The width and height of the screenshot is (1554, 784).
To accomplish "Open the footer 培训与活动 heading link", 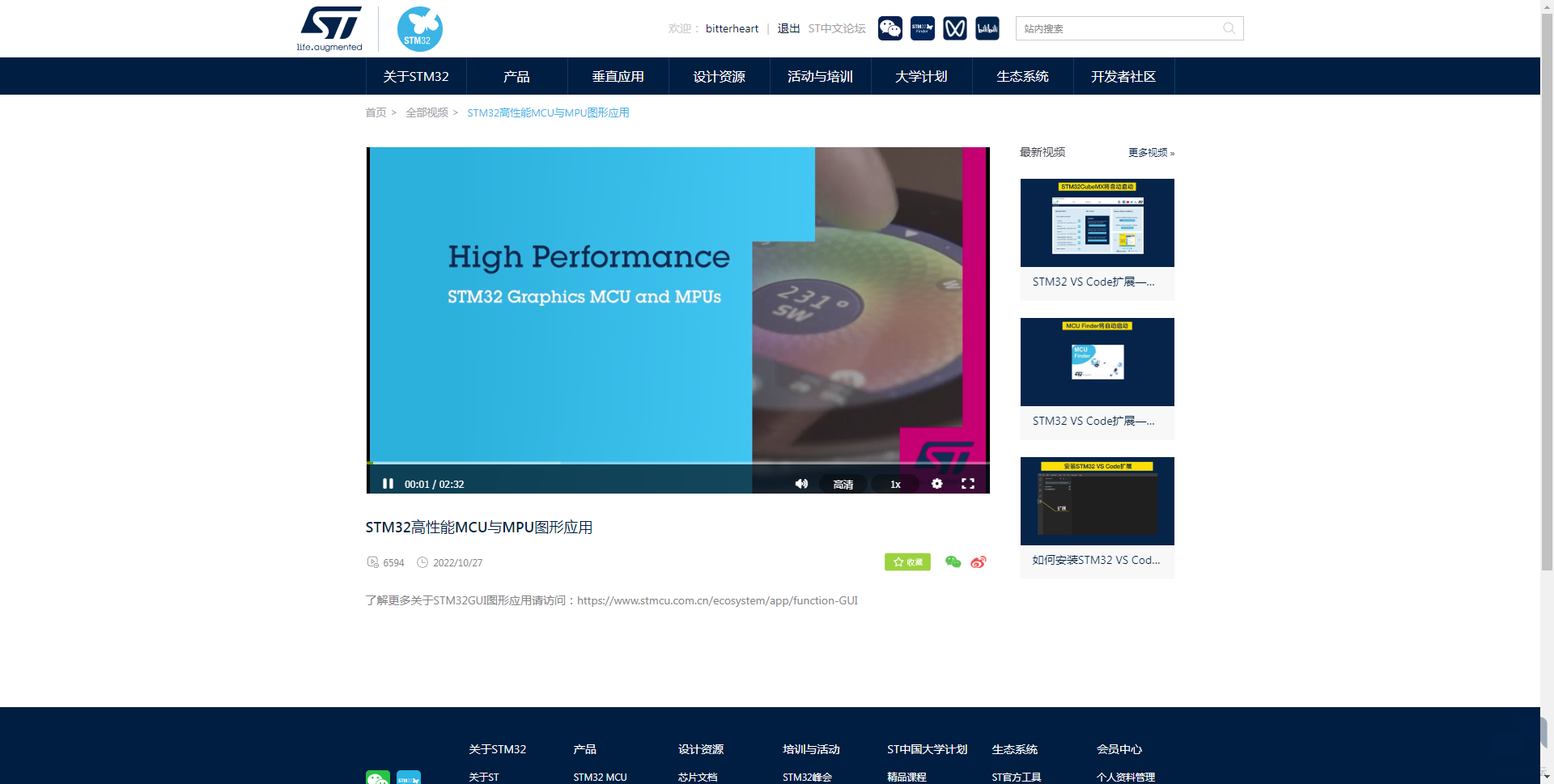I will click(811, 749).
